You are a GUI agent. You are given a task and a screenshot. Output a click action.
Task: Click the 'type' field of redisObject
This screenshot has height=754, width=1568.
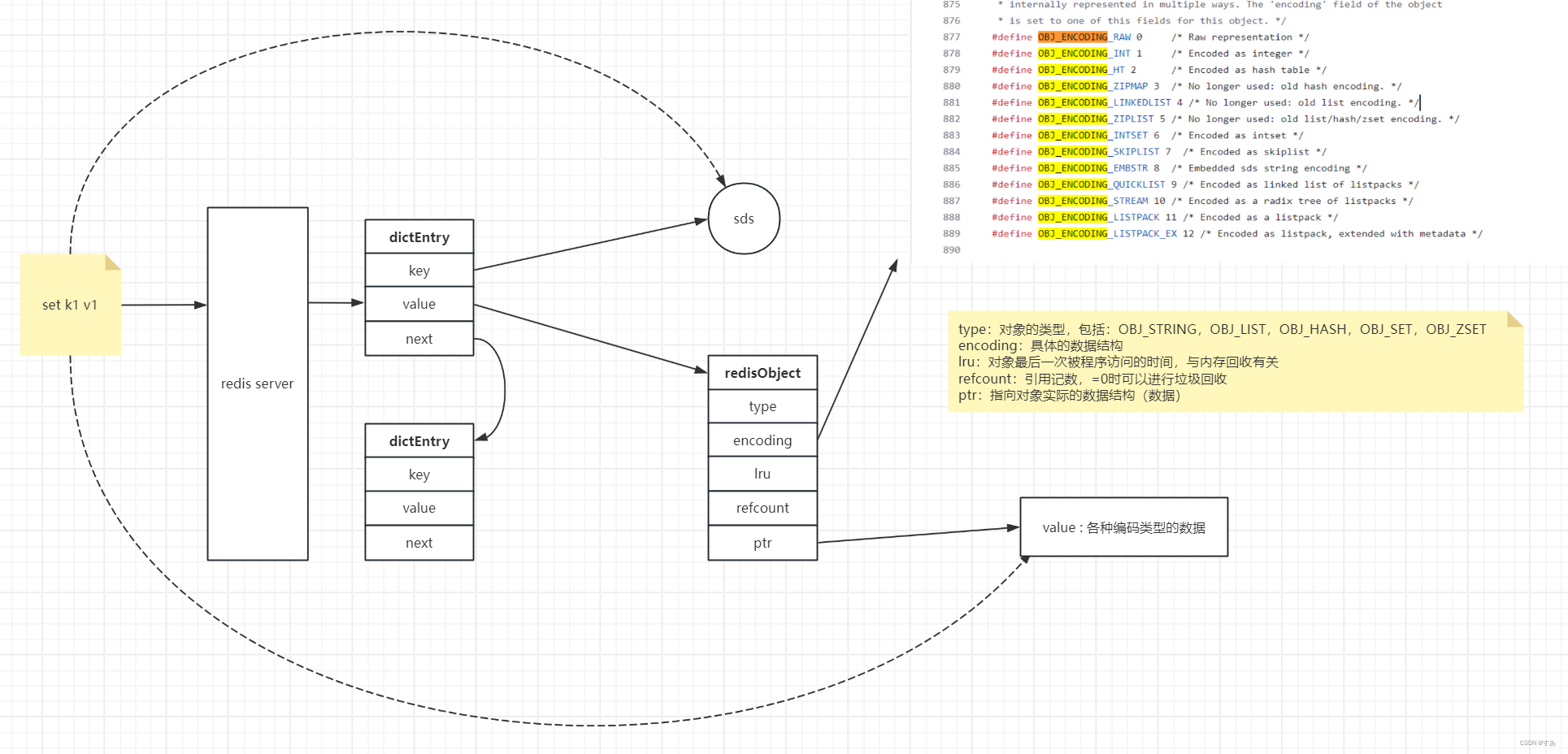tap(762, 405)
